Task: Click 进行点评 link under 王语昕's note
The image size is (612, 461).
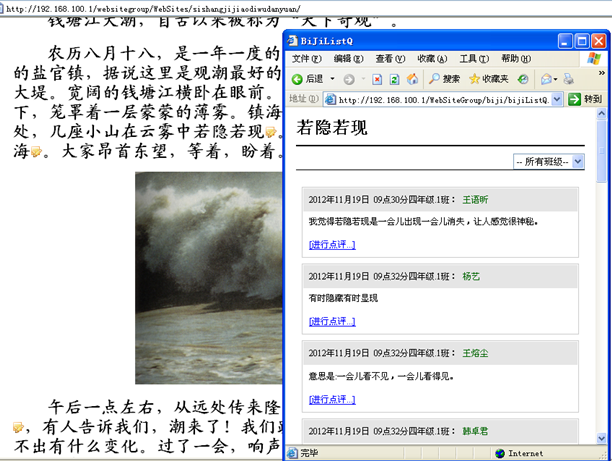Action: [332, 244]
